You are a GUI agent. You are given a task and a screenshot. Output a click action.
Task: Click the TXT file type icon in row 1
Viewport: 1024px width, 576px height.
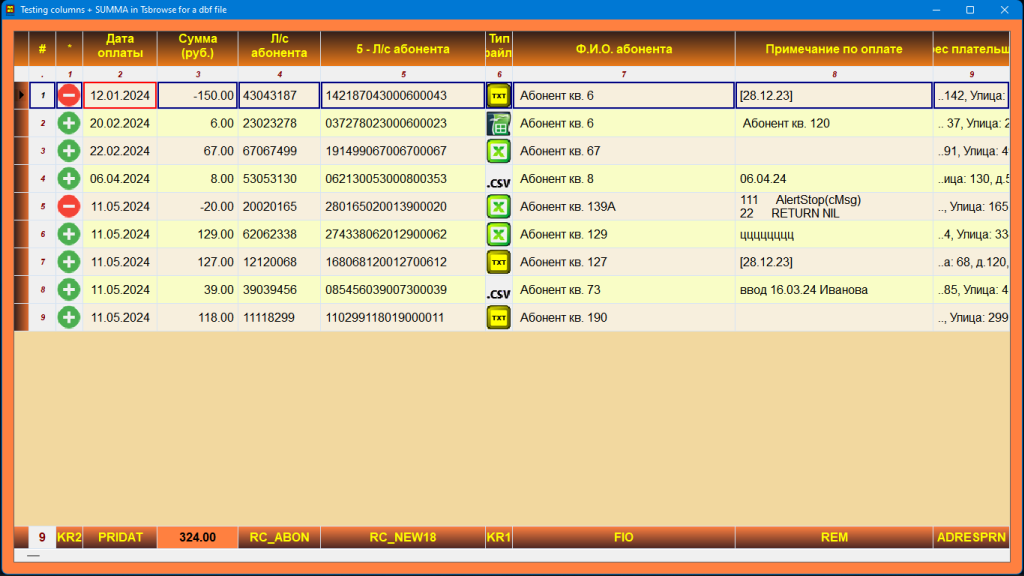(x=498, y=95)
